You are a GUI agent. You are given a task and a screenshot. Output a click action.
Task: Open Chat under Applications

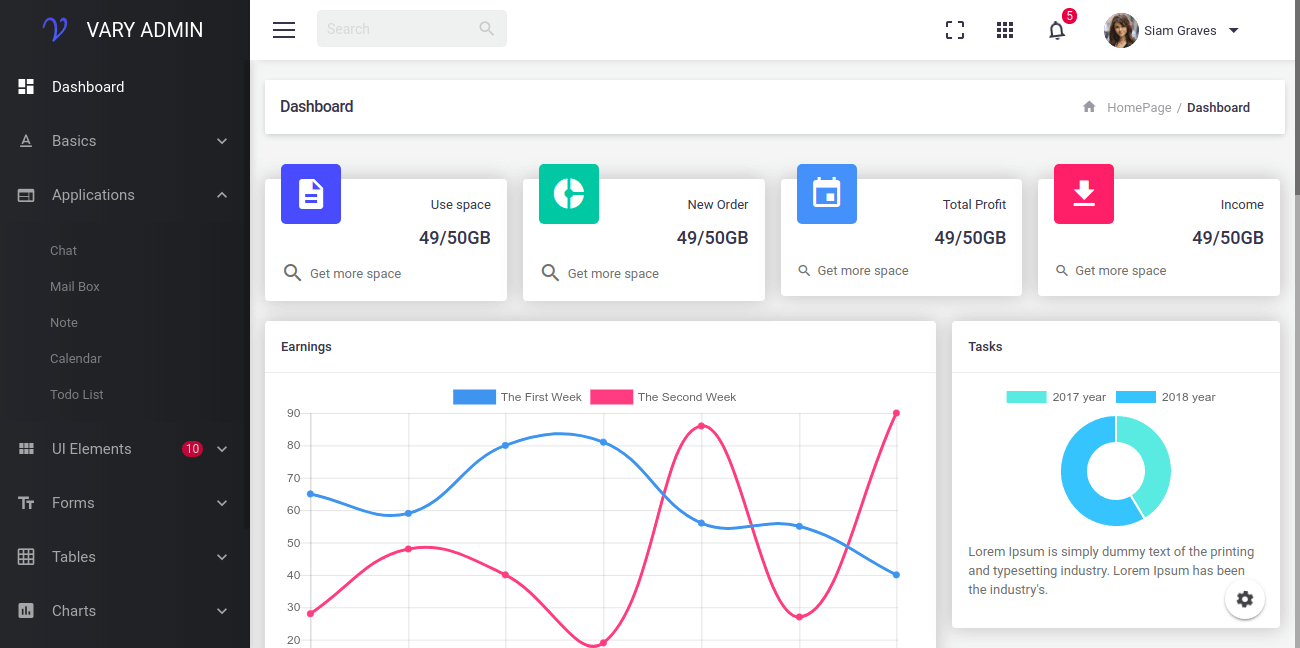point(63,251)
